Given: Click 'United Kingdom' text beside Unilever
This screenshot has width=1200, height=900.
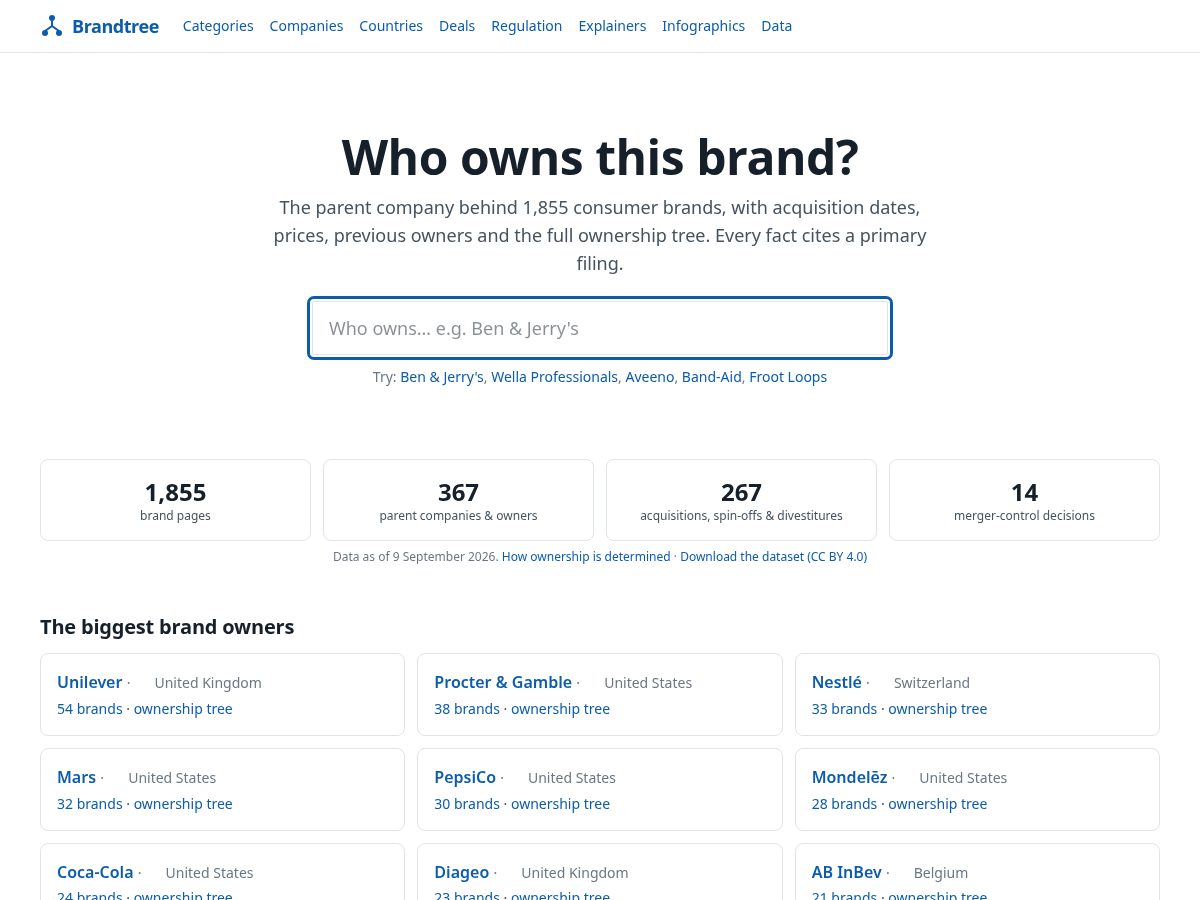Looking at the screenshot, I should [208, 683].
